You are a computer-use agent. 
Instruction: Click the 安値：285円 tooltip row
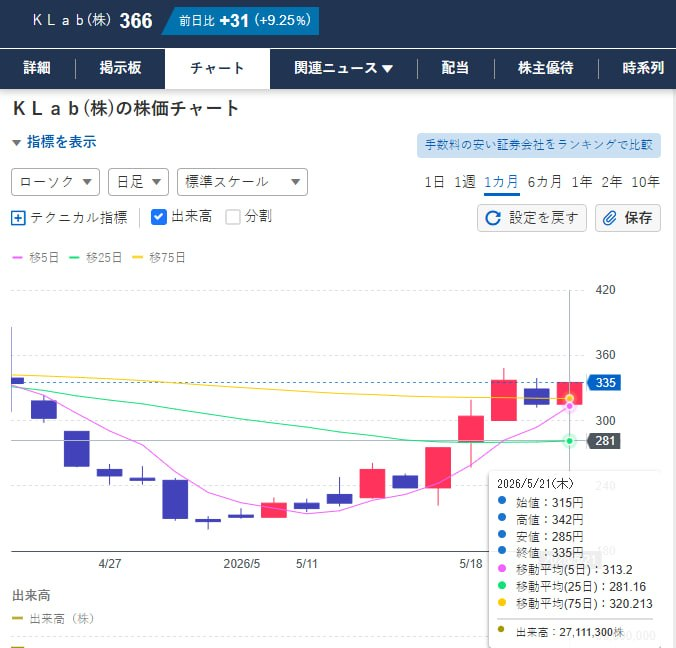pos(541,536)
